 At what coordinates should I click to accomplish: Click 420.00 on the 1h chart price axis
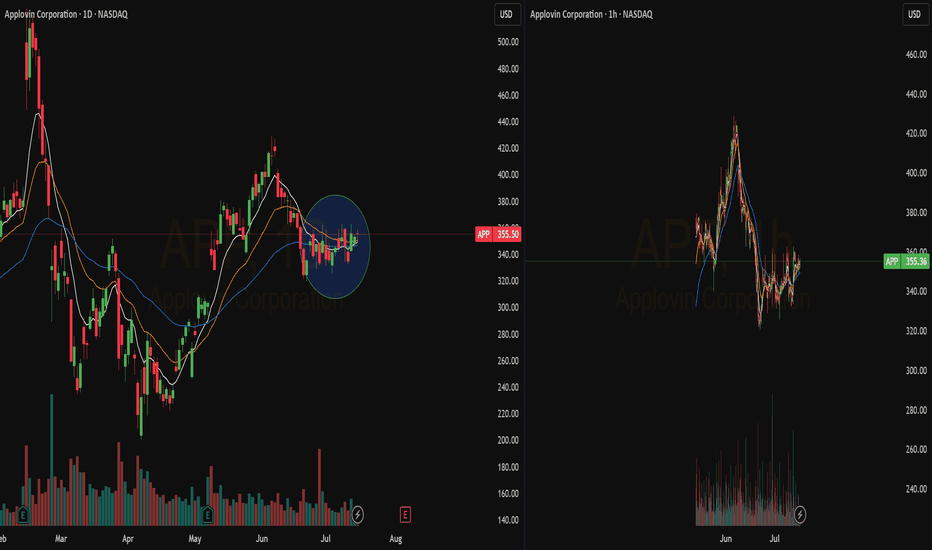pos(916,133)
